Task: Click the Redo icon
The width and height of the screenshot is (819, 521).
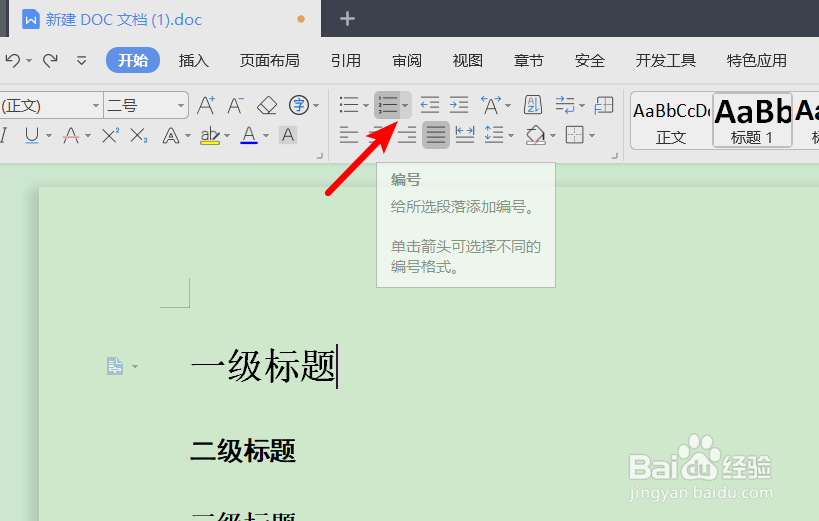Action: click(x=50, y=61)
